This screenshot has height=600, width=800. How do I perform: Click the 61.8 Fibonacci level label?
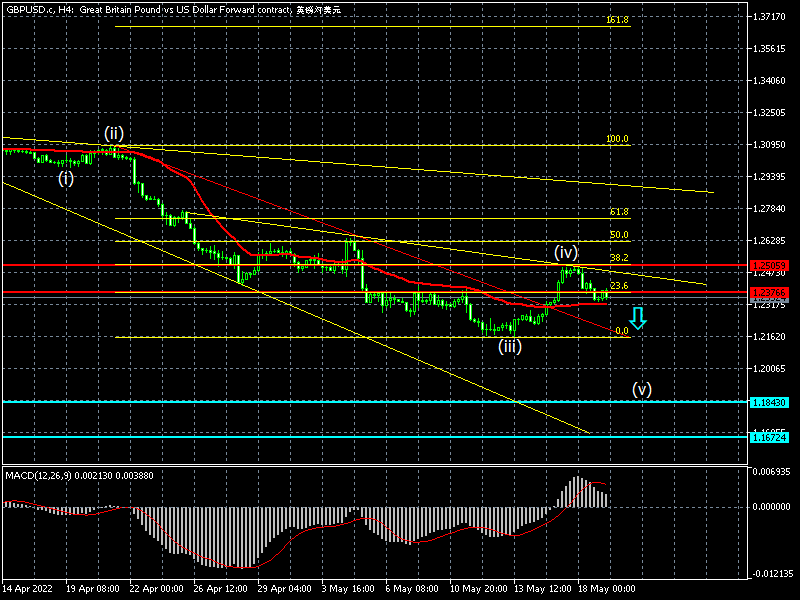pyautogui.click(x=619, y=212)
